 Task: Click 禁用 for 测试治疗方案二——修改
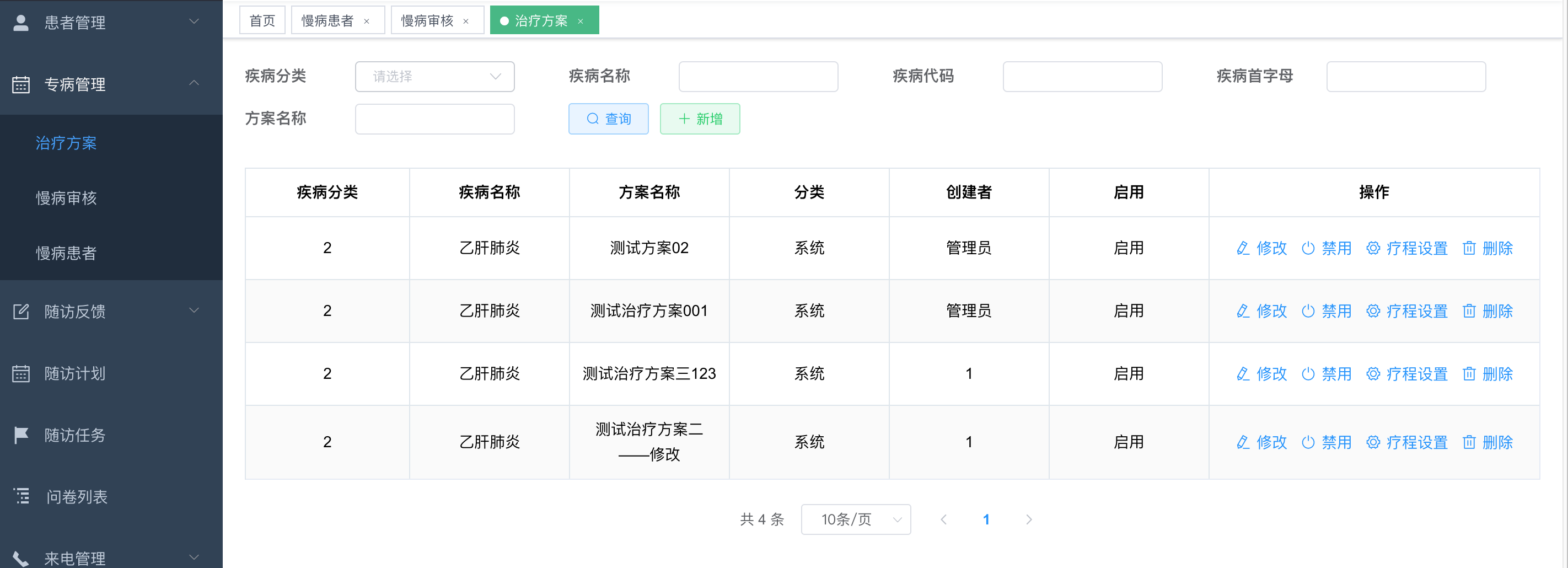click(x=1327, y=442)
